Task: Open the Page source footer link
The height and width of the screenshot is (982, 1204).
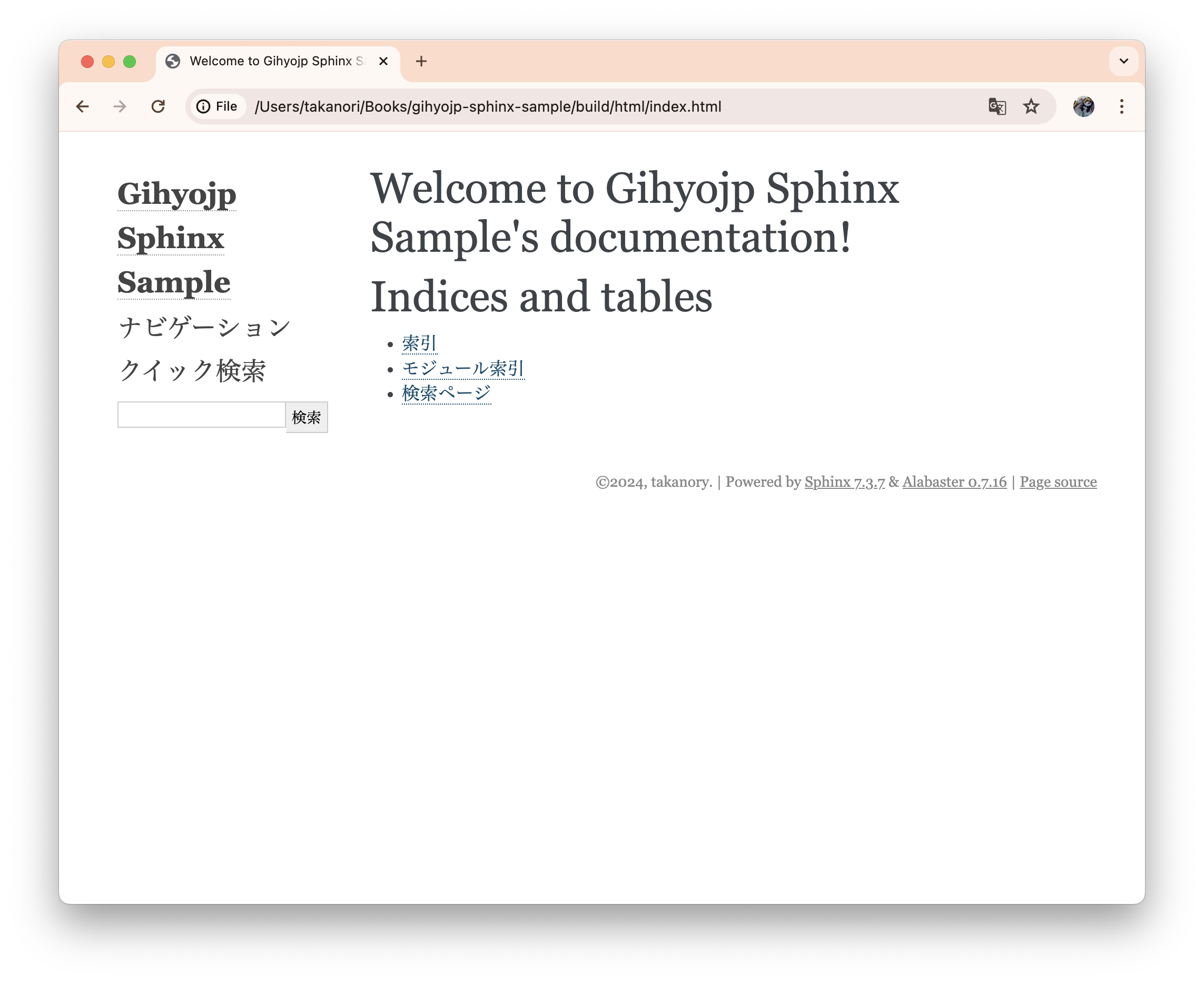Action: (1058, 482)
